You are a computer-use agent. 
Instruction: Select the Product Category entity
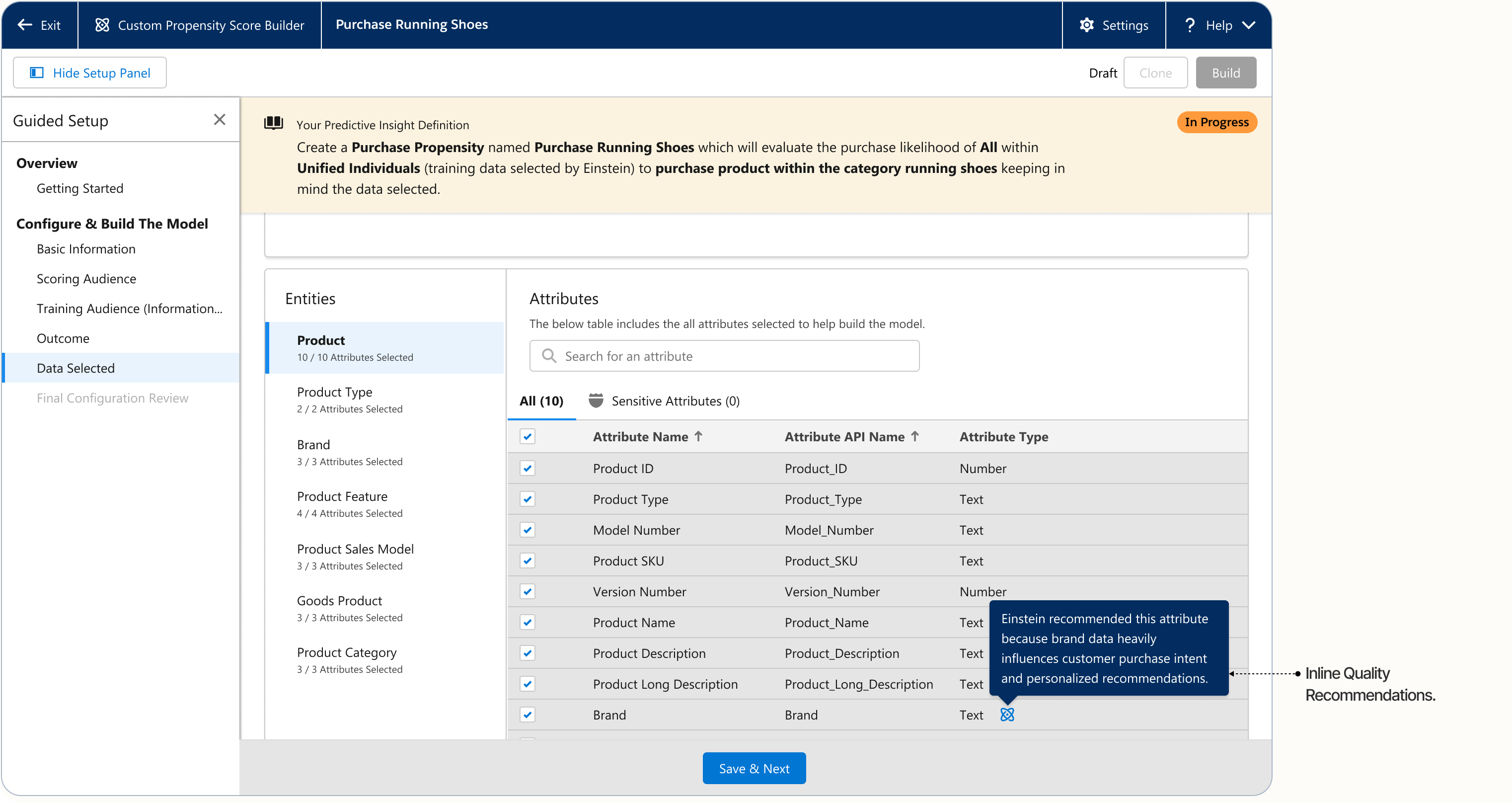(385, 660)
